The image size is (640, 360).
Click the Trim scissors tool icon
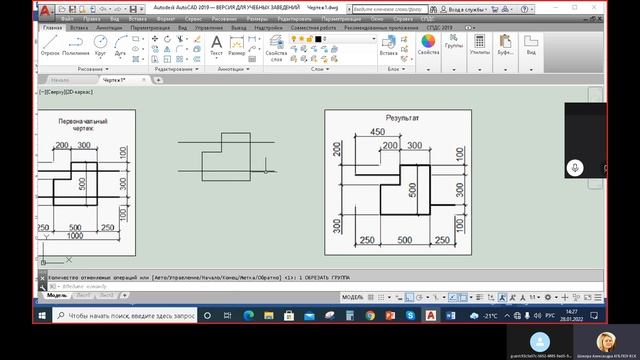180,39
